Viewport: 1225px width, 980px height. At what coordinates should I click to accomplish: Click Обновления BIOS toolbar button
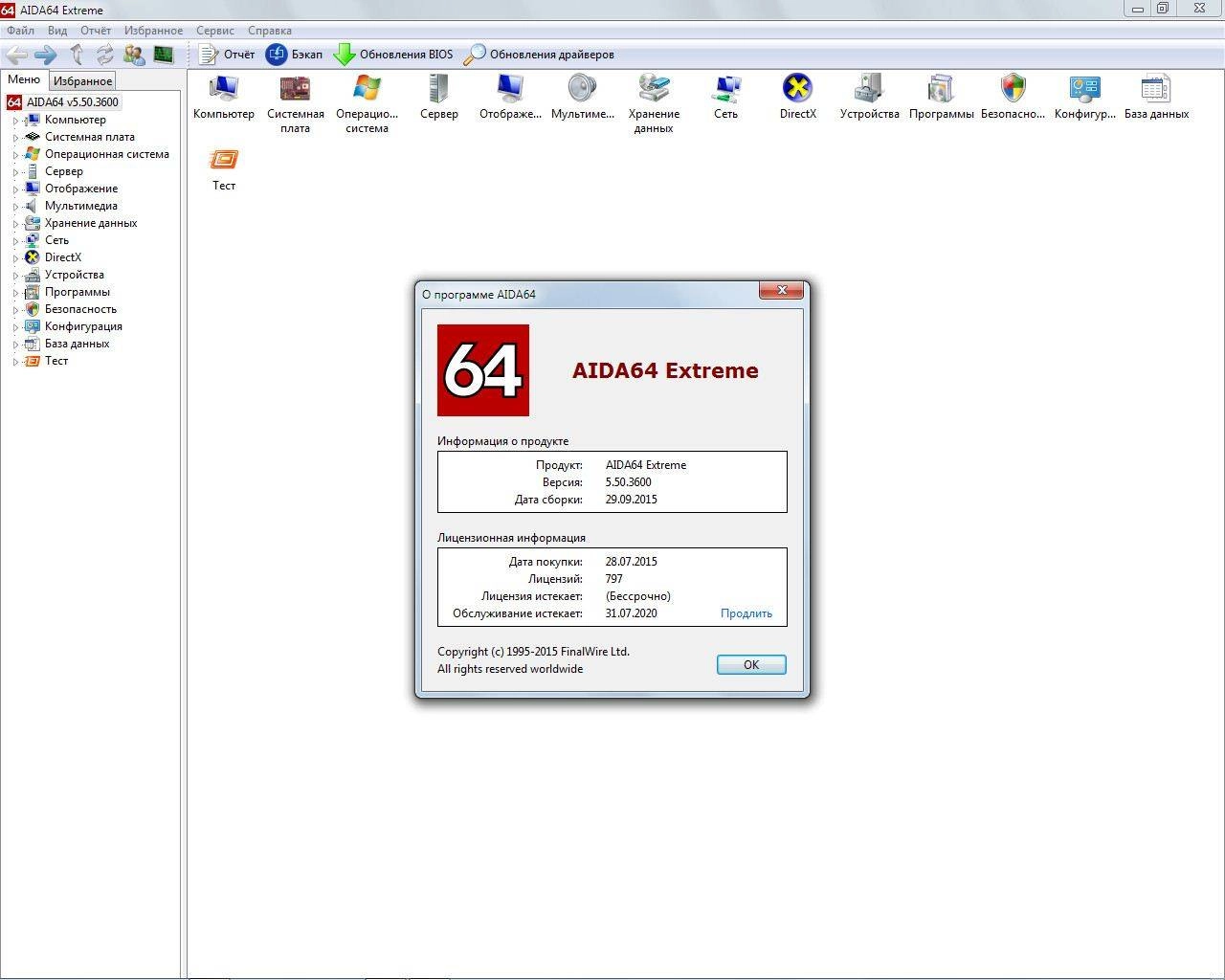[x=393, y=55]
